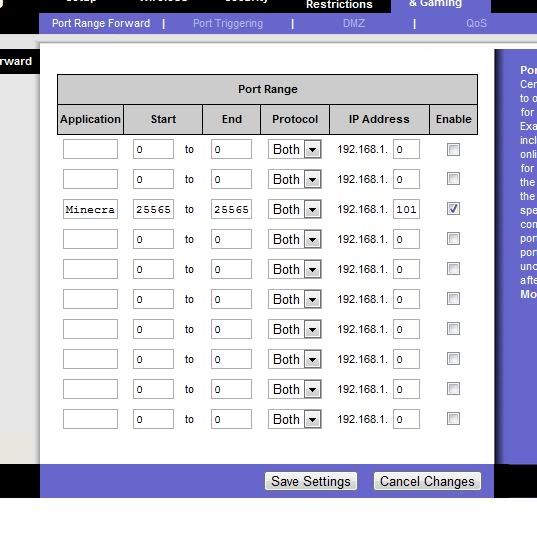Click the Start port field showing 25565
Screen dimensions: 537x542
(x=153, y=209)
